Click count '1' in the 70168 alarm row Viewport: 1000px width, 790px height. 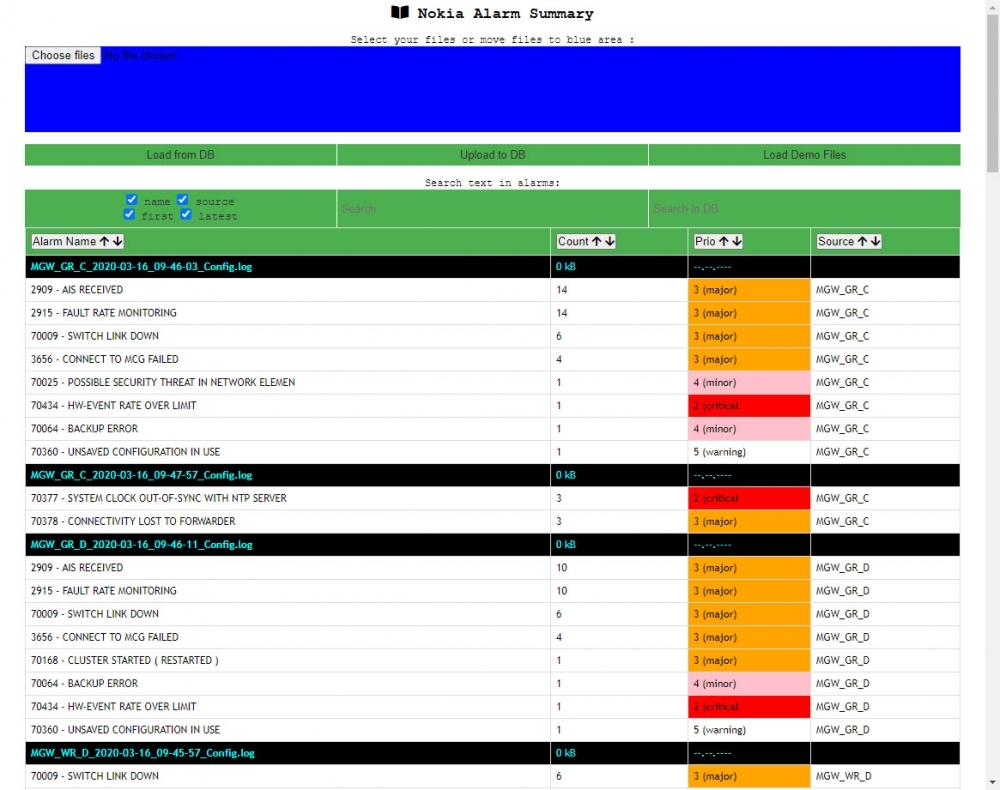tap(559, 661)
